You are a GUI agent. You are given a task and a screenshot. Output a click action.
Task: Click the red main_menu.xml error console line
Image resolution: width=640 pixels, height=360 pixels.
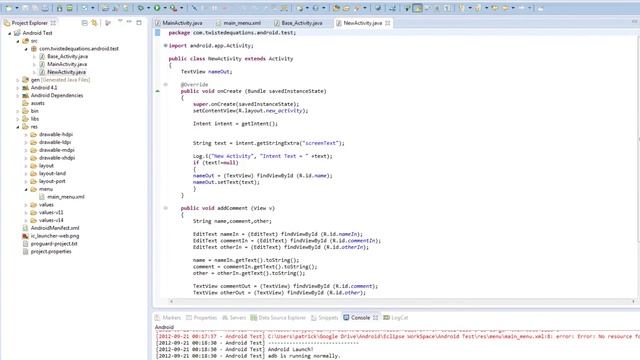pyautogui.click(x=397, y=336)
